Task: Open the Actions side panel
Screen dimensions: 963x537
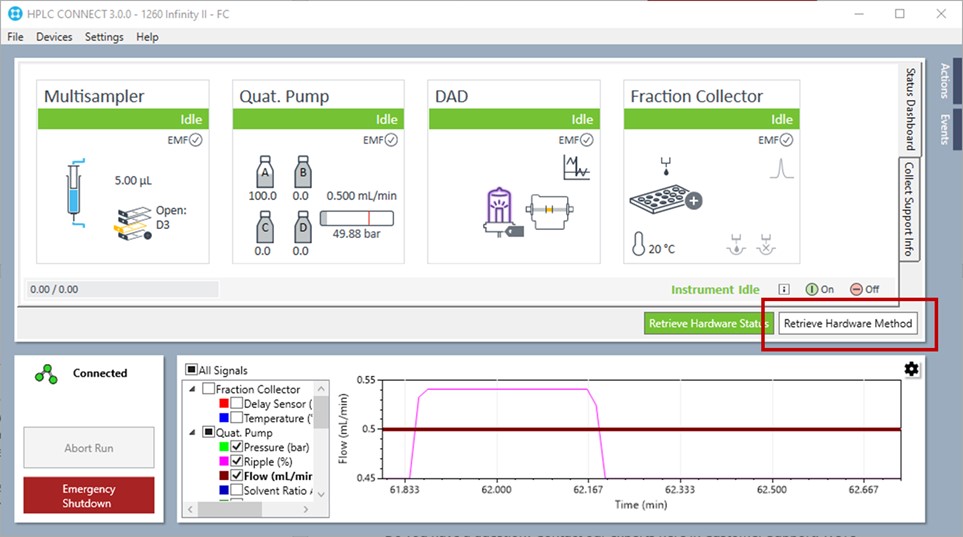Action: 945,80
